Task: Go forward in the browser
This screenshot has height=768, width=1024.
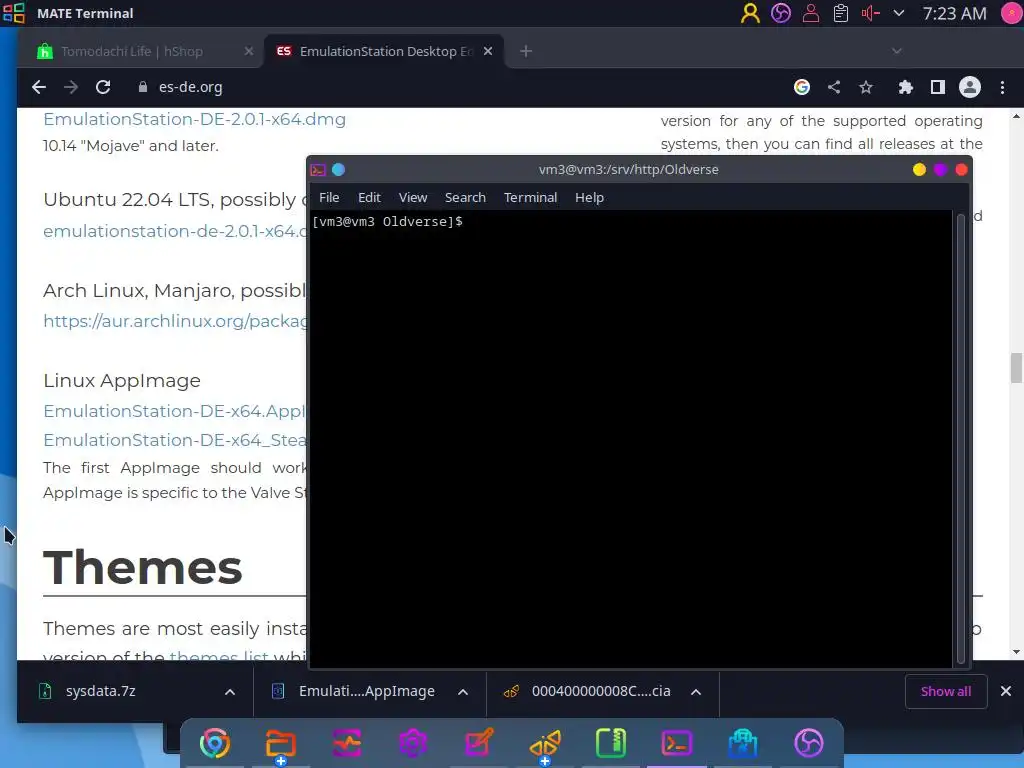Action: click(71, 87)
